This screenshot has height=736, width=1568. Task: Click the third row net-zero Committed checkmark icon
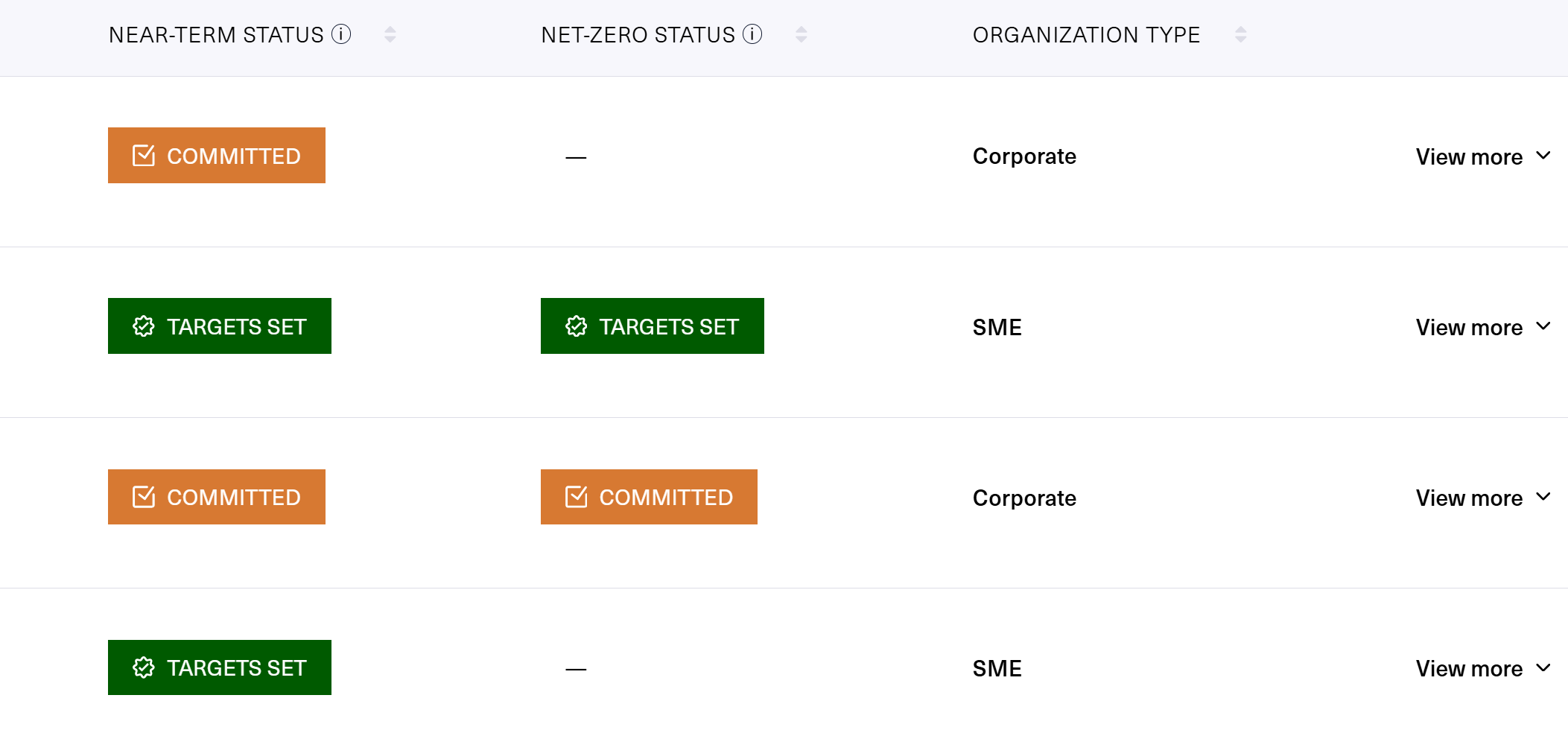[577, 497]
